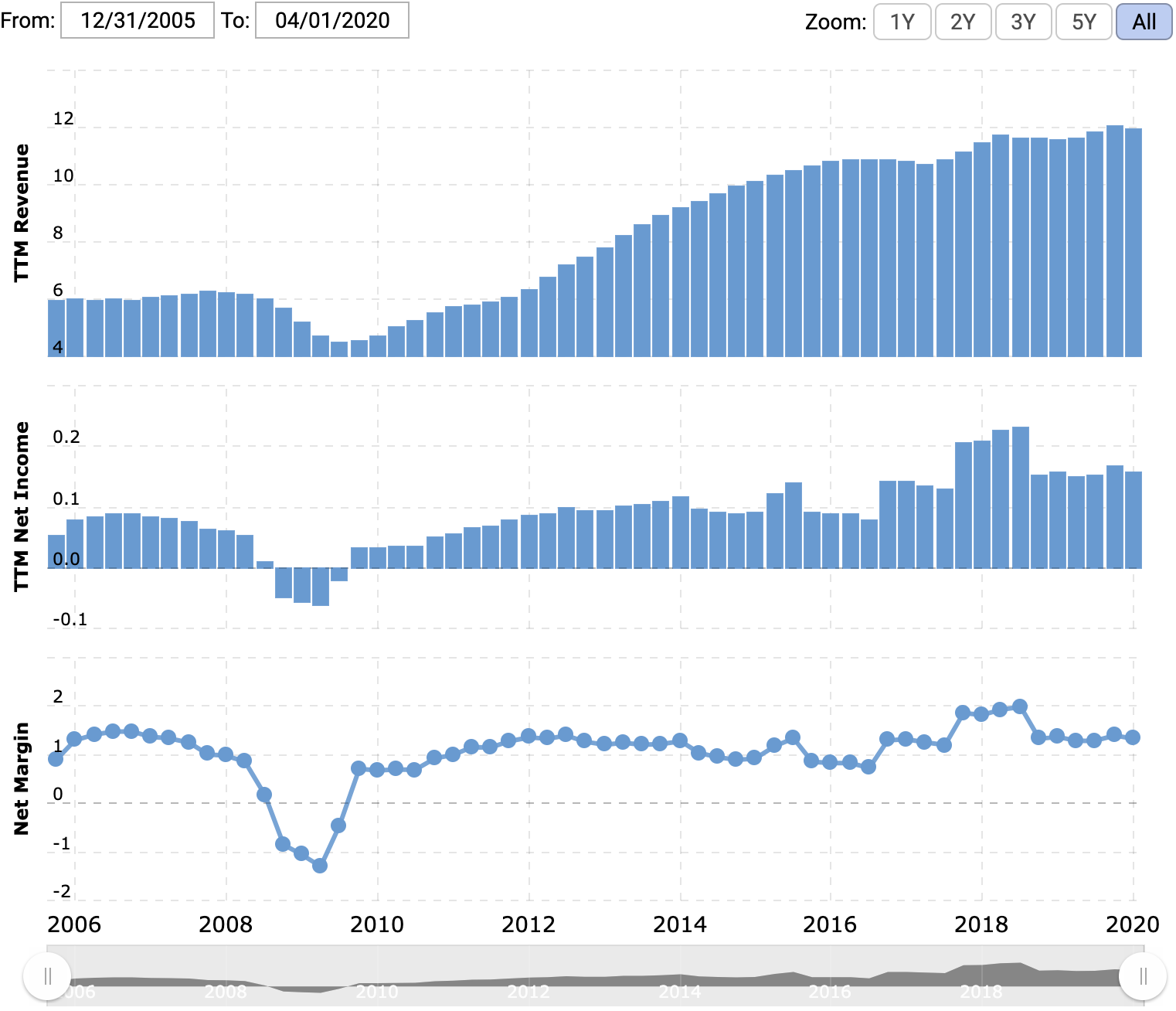Grab the left range slider handle
The height and width of the screenshot is (1011, 1176).
coord(47,976)
